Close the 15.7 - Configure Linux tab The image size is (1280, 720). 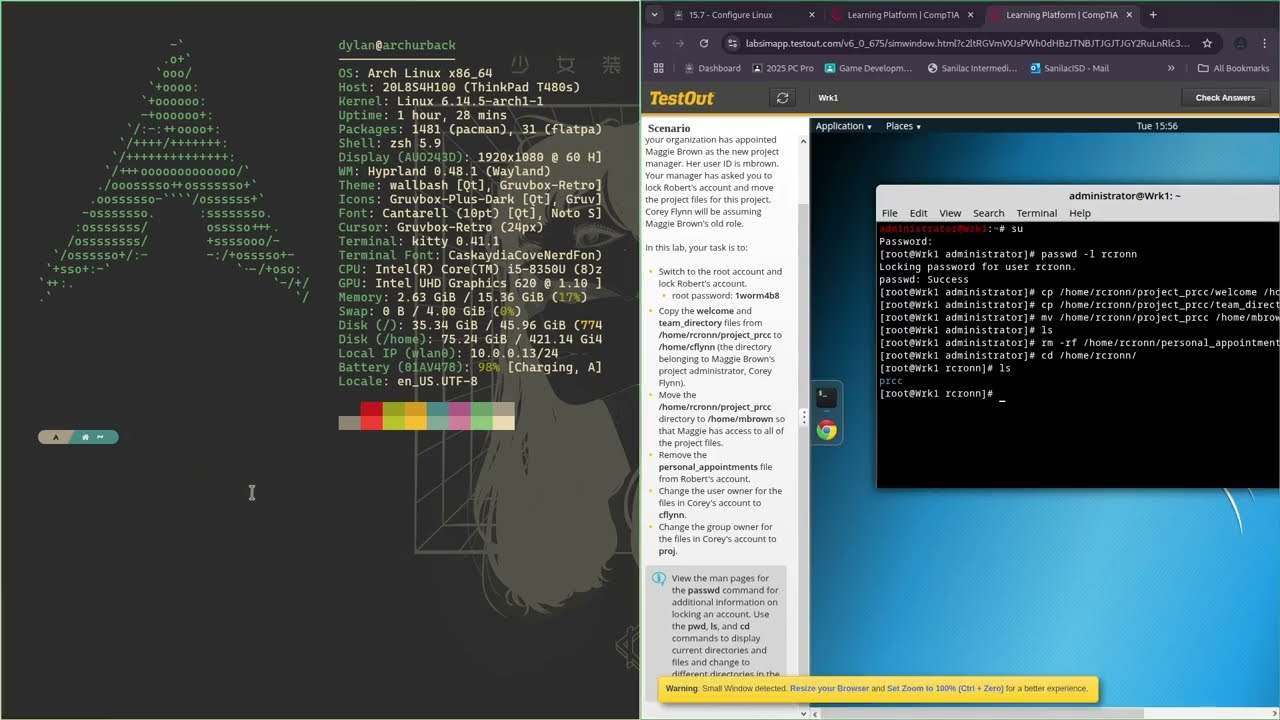click(x=811, y=15)
